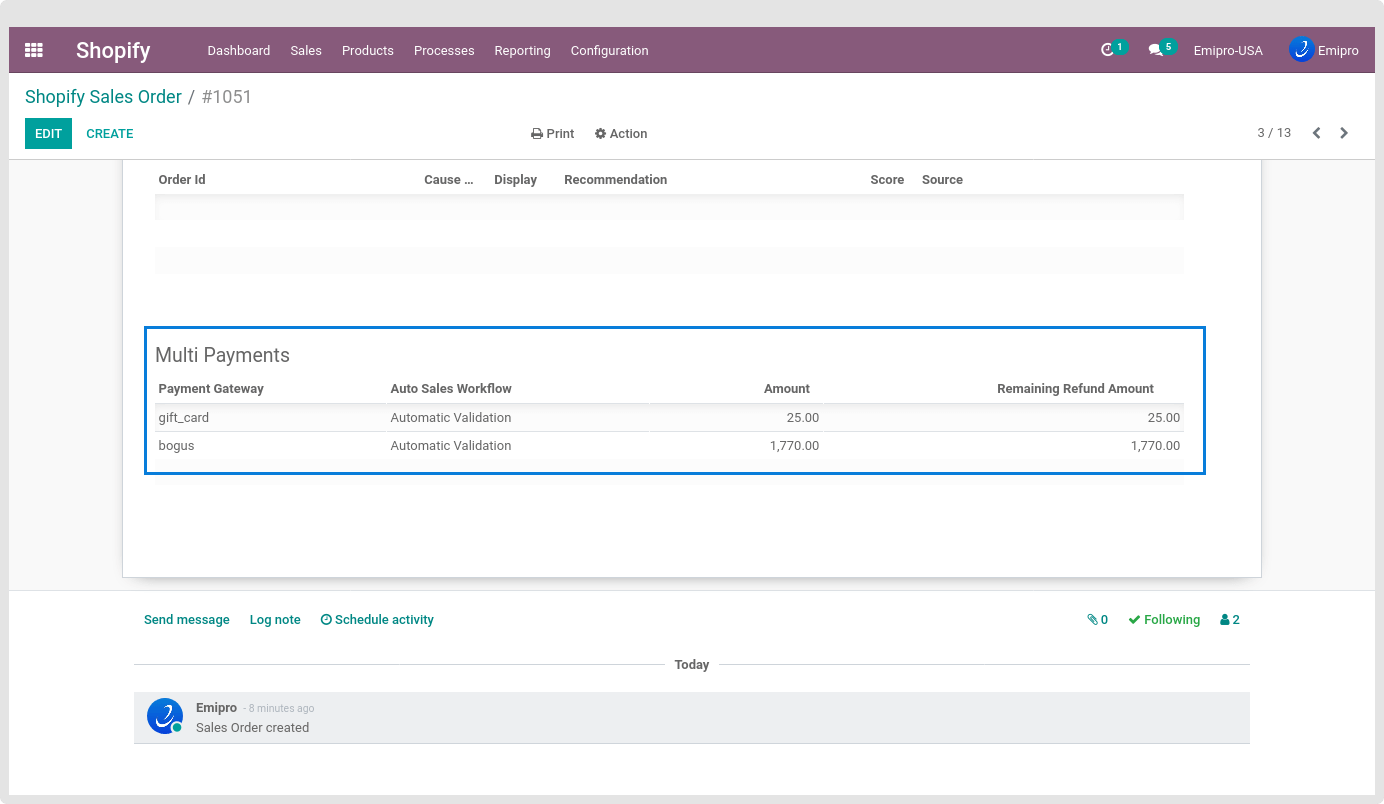Navigate to Shopify Sales Order breadcrumb
The width and height of the screenshot is (1384, 804).
click(103, 97)
